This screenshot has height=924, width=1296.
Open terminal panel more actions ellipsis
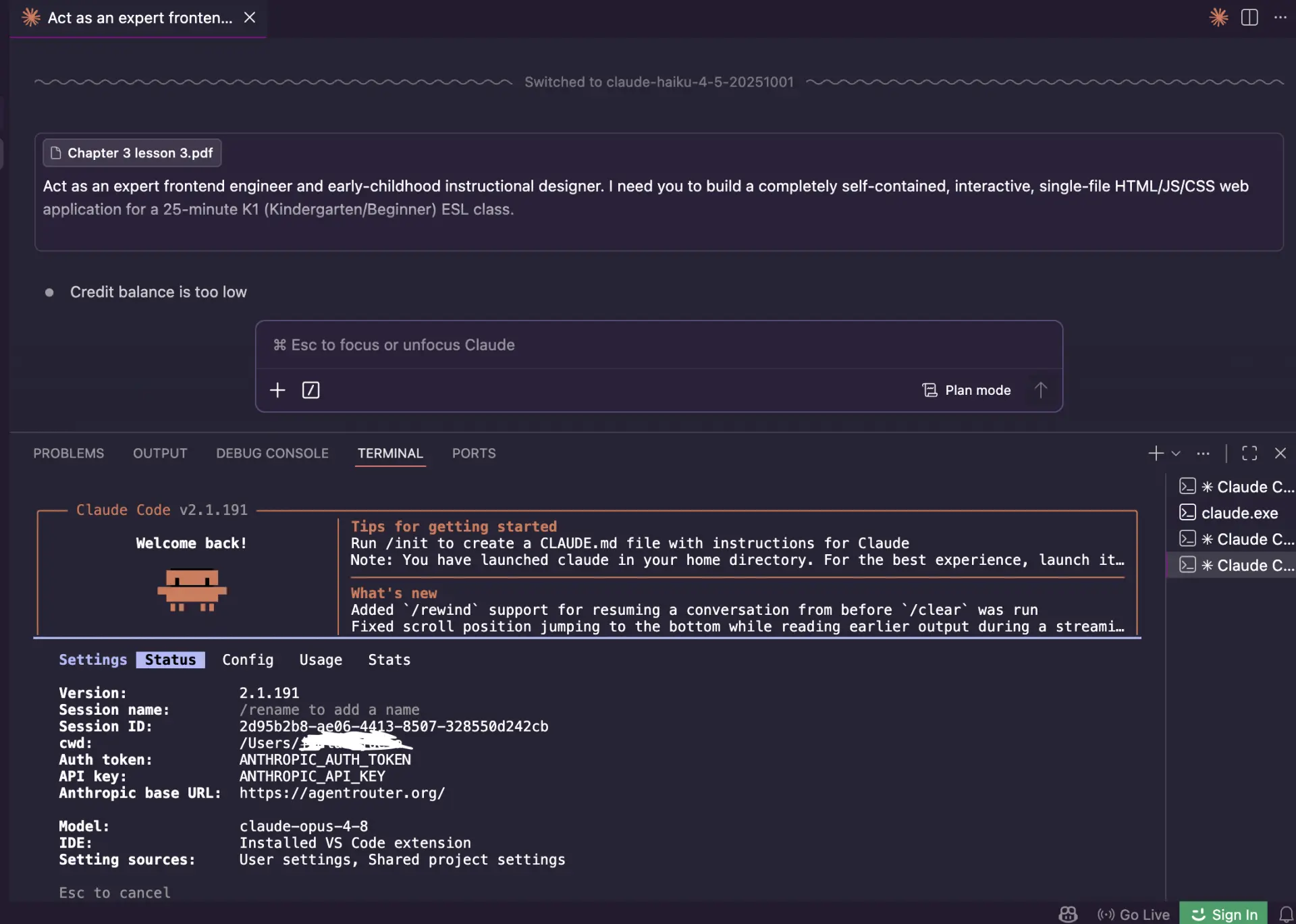tap(1203, 454)
